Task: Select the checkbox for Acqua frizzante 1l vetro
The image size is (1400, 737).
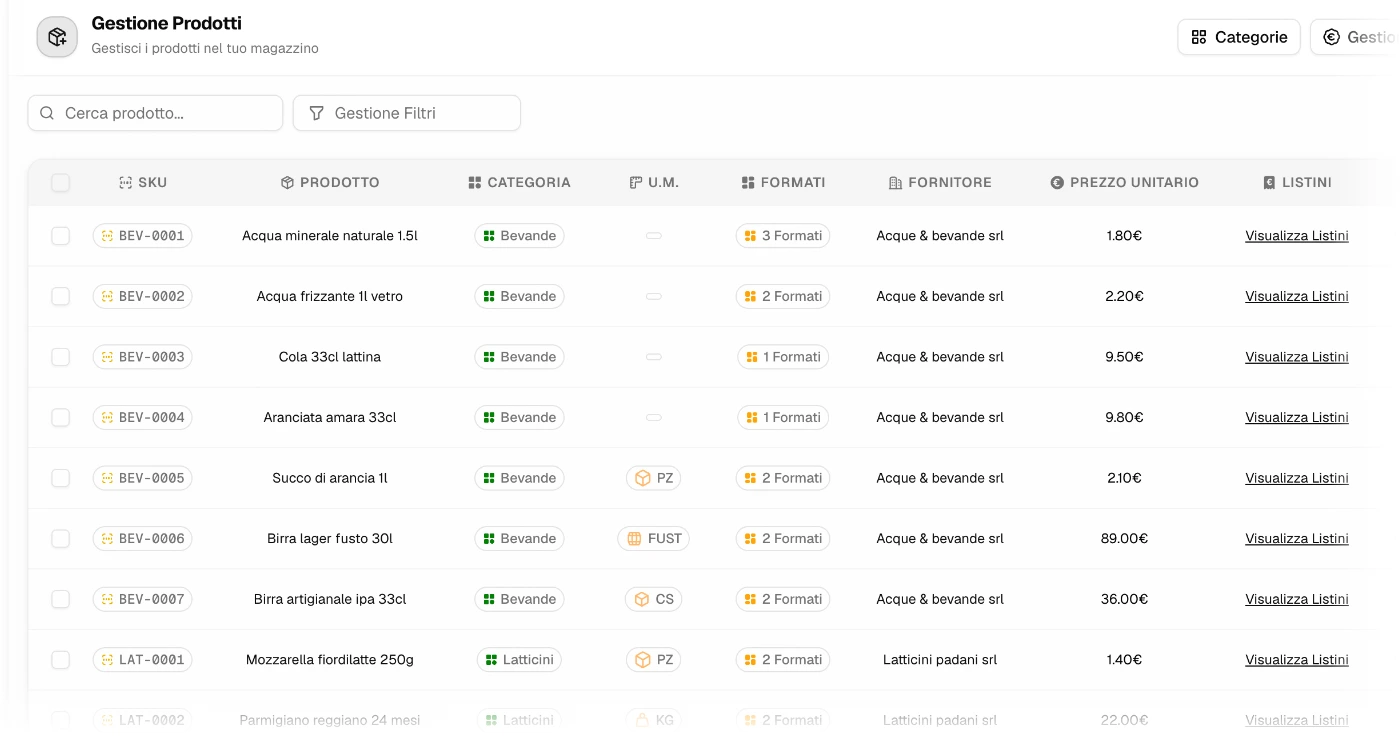Action: click(61, 296)
